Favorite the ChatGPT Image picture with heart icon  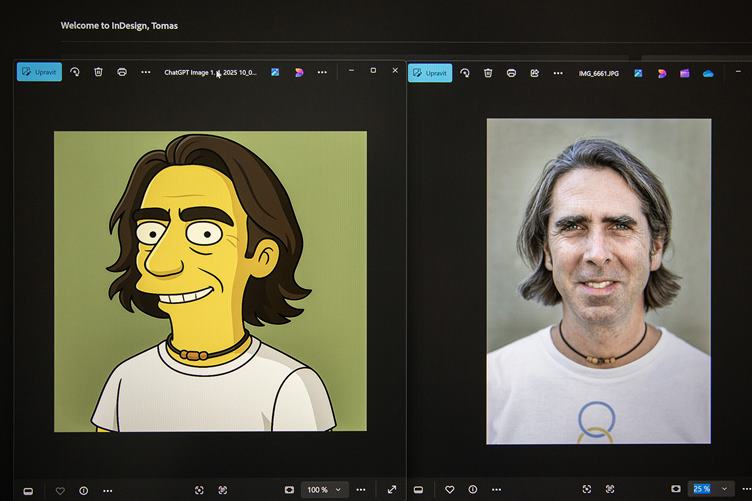pyautogui.click(x=60, y=491)
